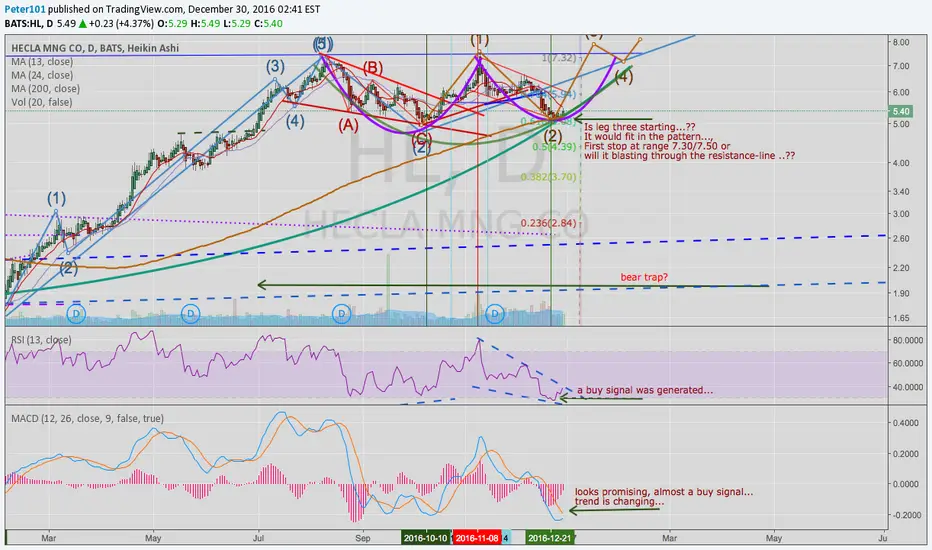932x550 pixels.
Task: Open the Peter101 author profile link
Action: [25, 10]
